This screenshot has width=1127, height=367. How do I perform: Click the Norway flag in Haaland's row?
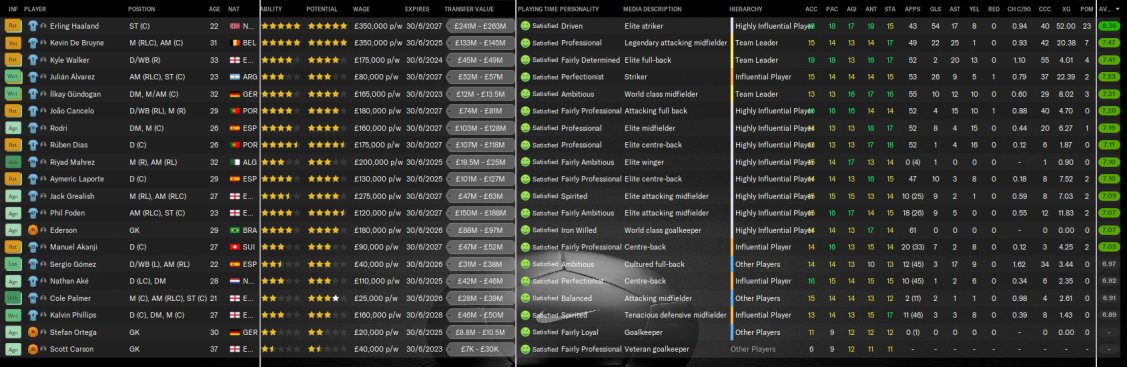(x=234, y=26)
